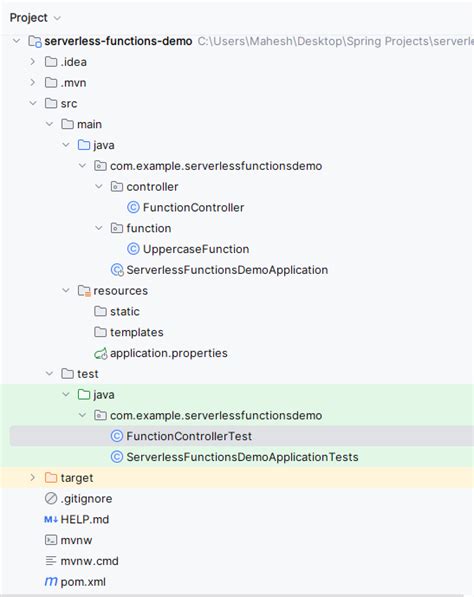Click the pom.xml Maven icon
Screen dimensions: 474x597
pos(51,582)
